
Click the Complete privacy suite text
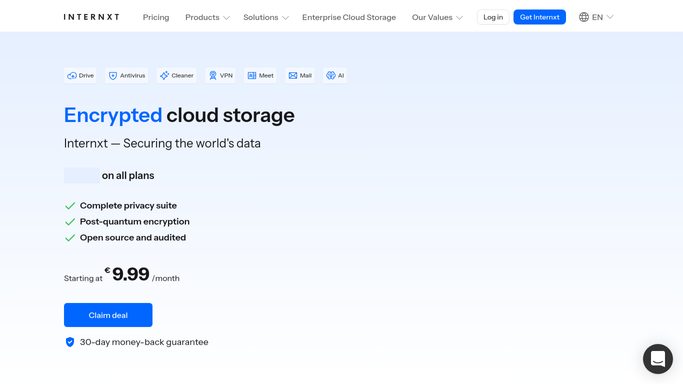[128, 205]
